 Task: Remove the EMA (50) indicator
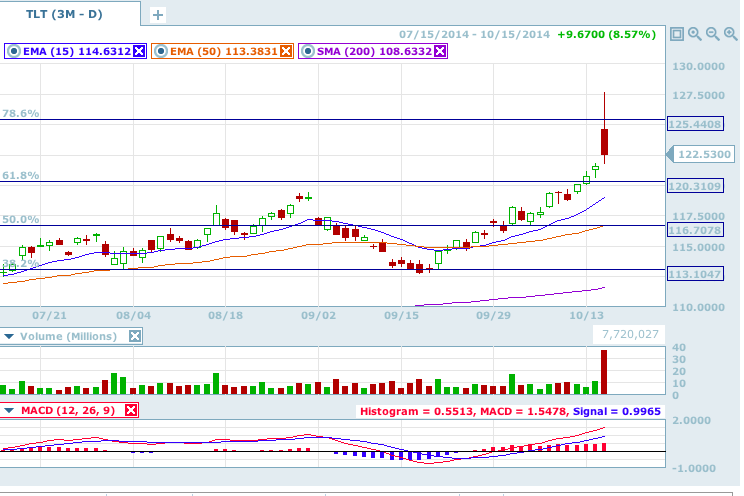pos(286,51)
